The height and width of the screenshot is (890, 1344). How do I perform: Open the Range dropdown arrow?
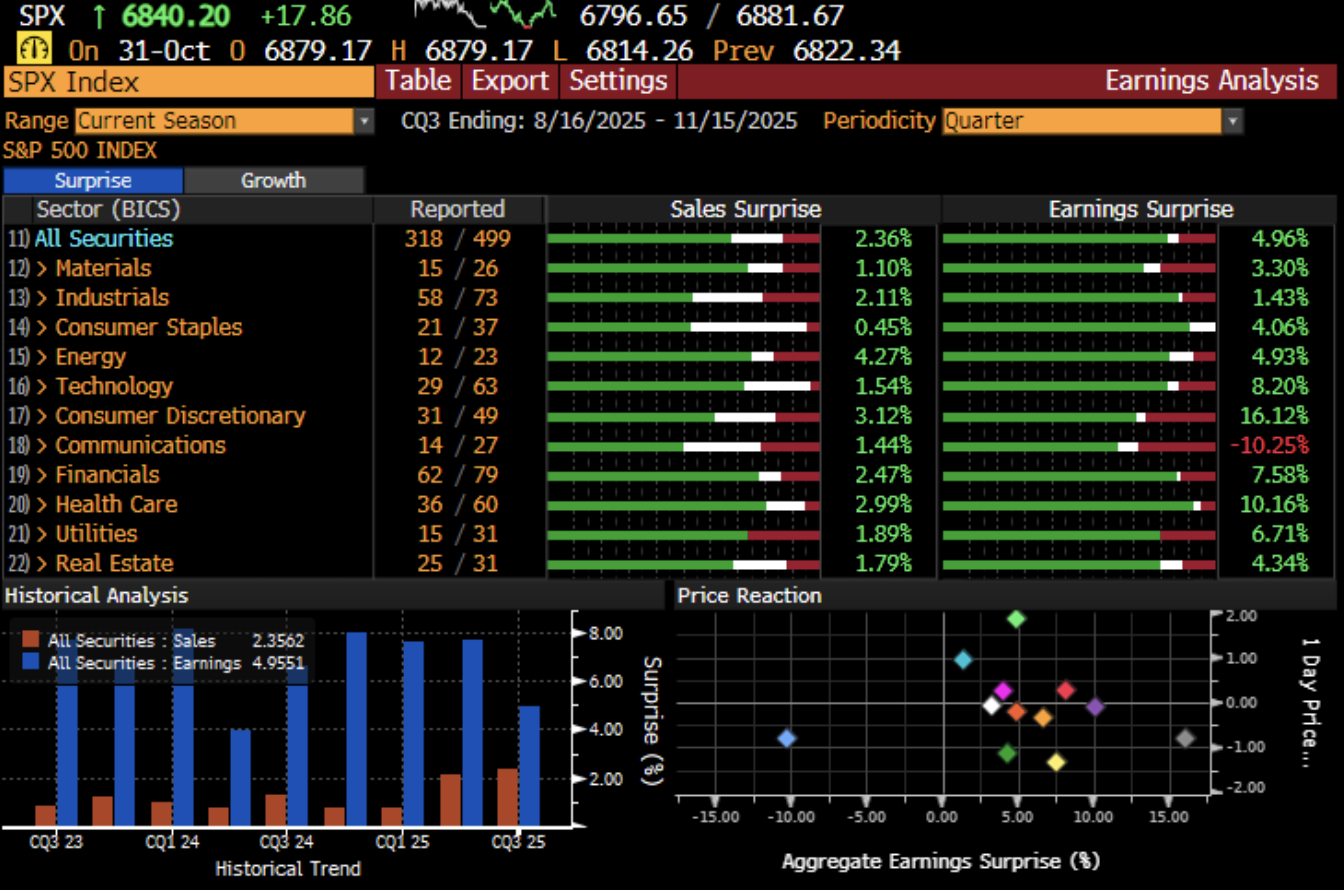(364, 121)
